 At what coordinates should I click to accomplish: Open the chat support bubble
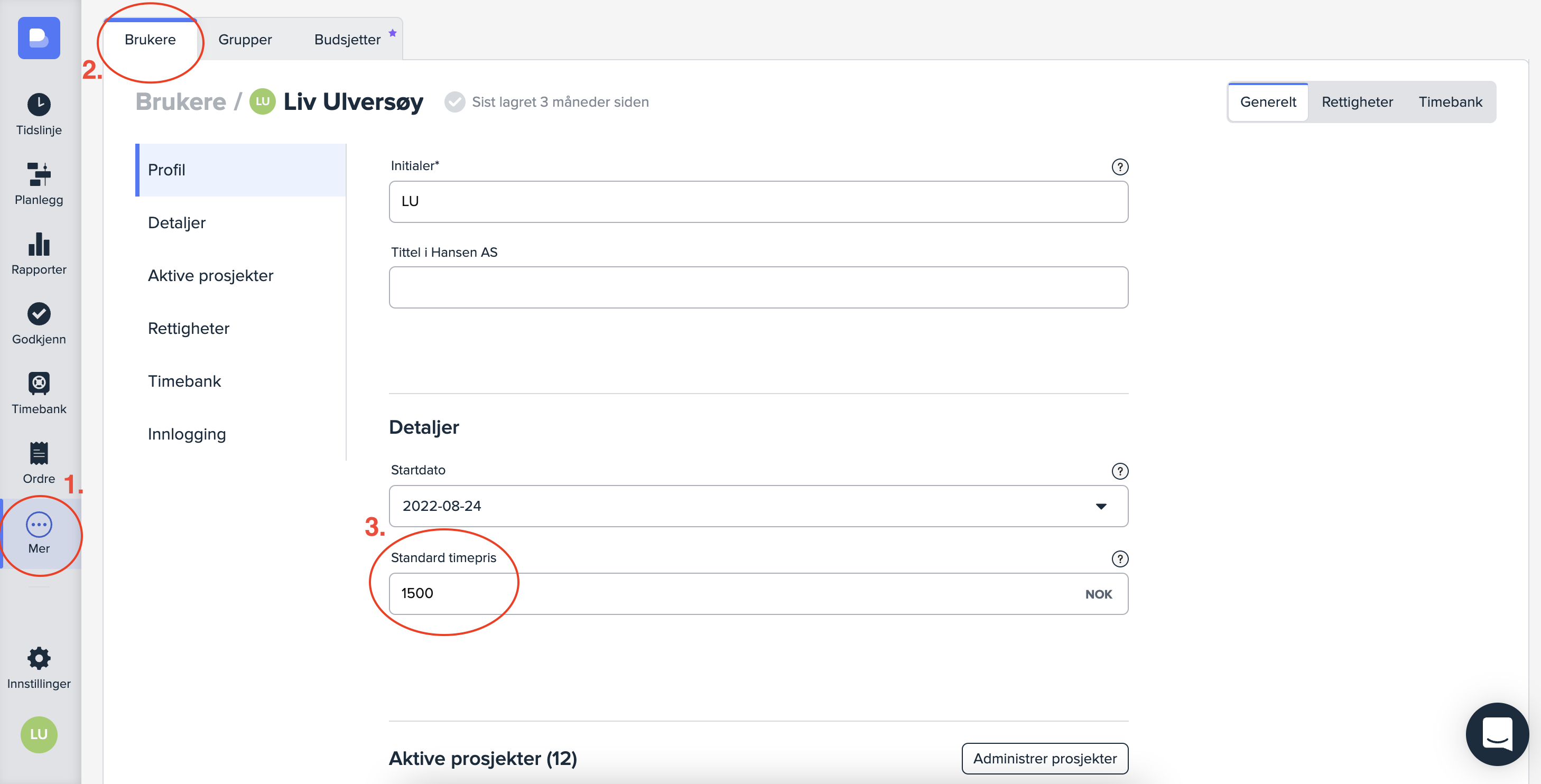[x=1497, y=734]
